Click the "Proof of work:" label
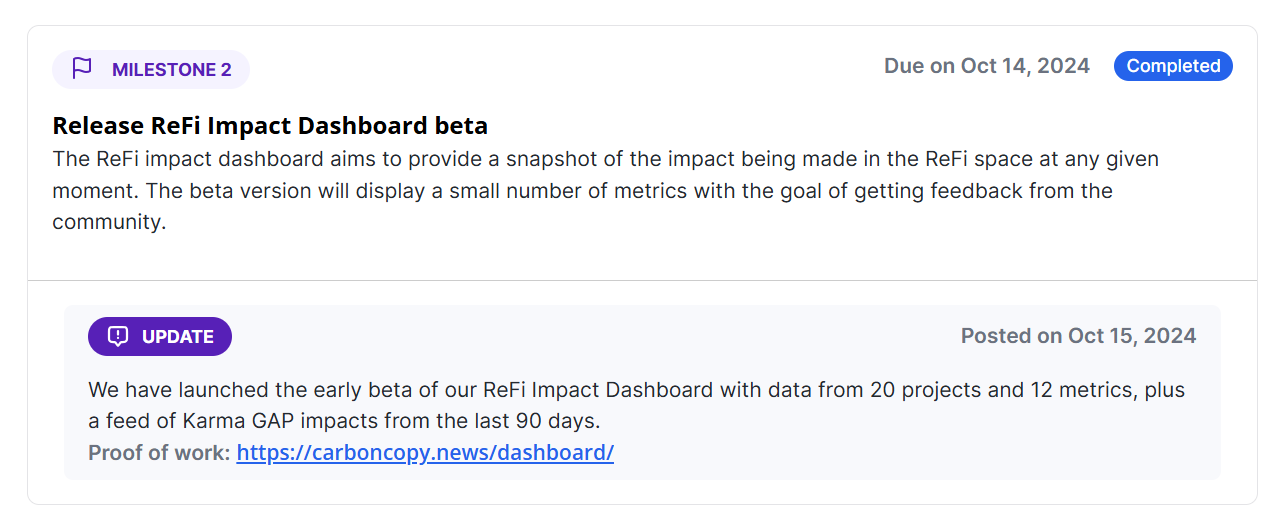This screenshot has width=1288, height=518. [160, 452]
